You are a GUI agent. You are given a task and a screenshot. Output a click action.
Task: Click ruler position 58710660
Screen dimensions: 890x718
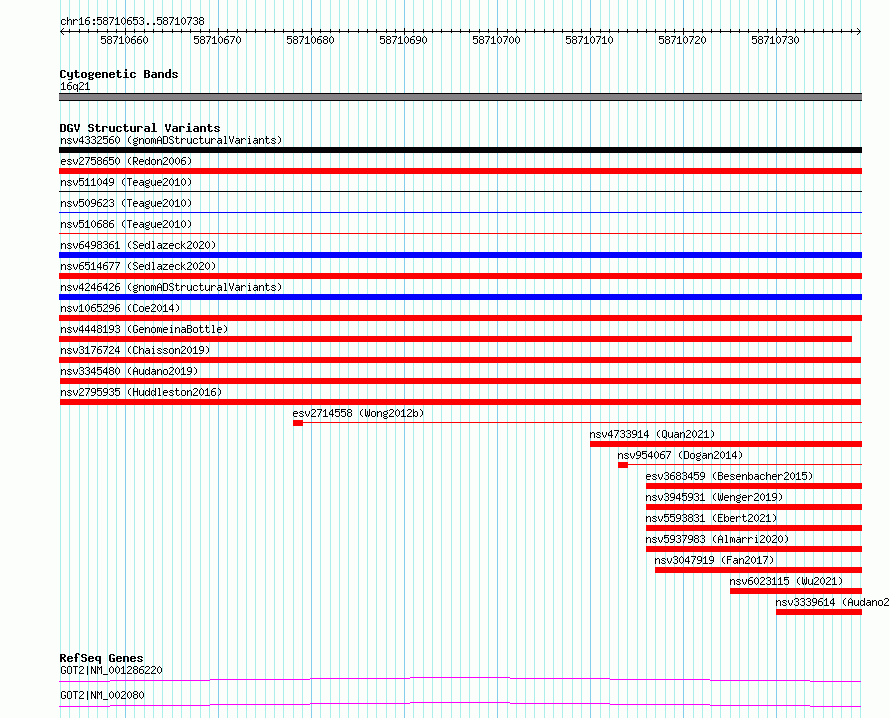point(124,40)
